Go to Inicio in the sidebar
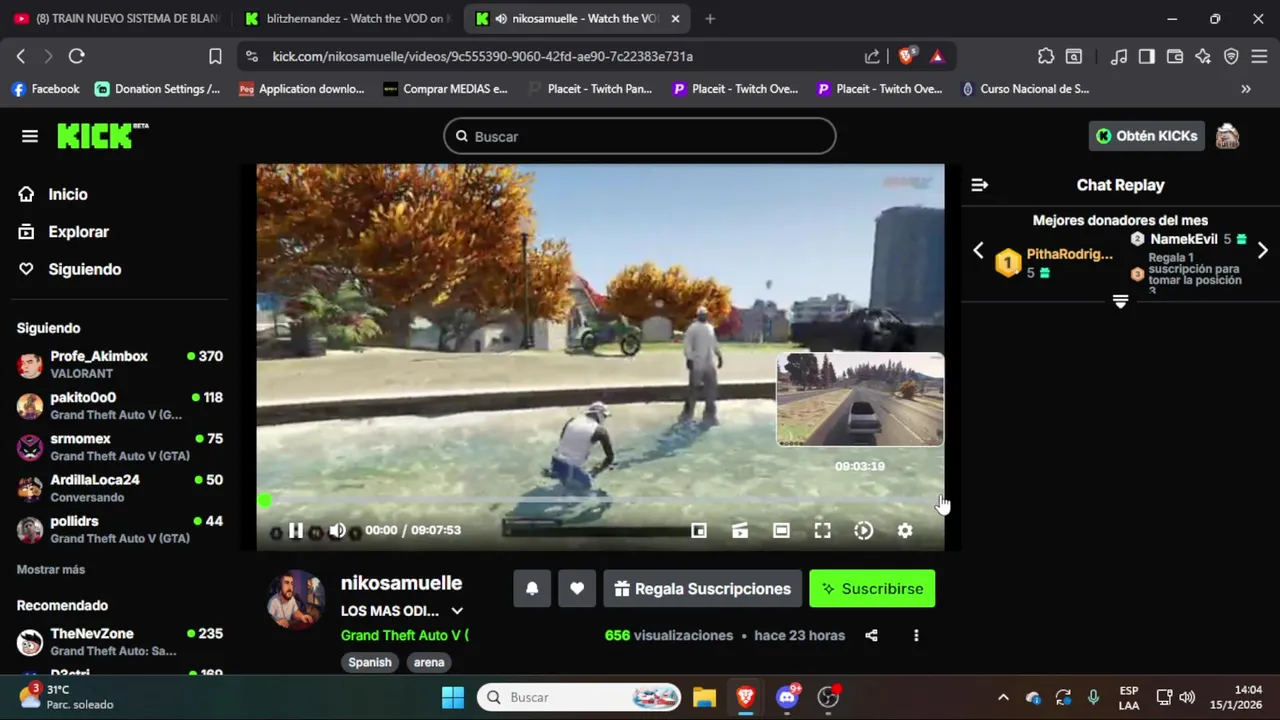This screenshot has width=1280, height=720. pyautogui.click(x=68, y=194)
